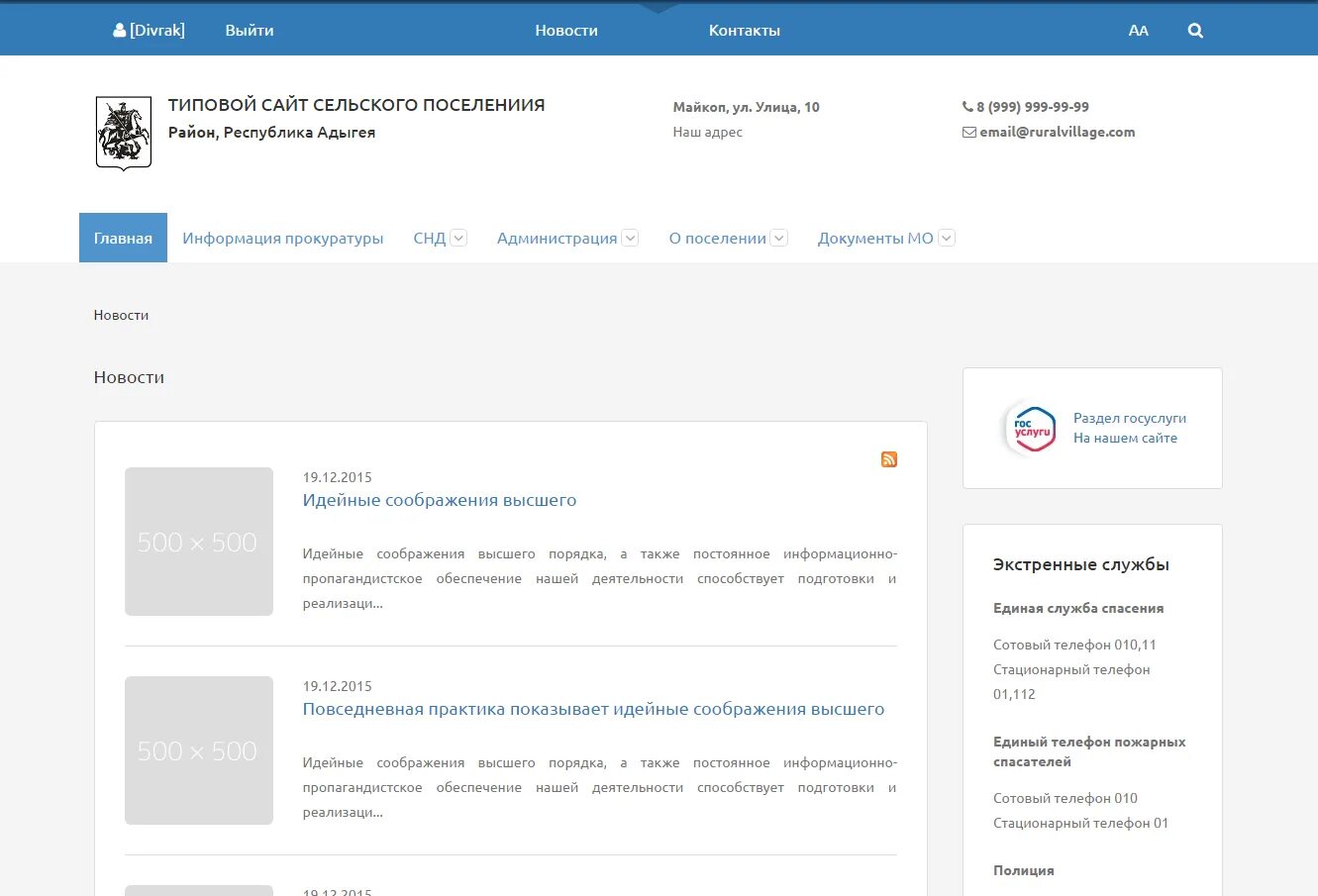Open the search magnifier icon
This screenshot has height=896, width=1318.
pyautogui.click(x=1195, y=31)
